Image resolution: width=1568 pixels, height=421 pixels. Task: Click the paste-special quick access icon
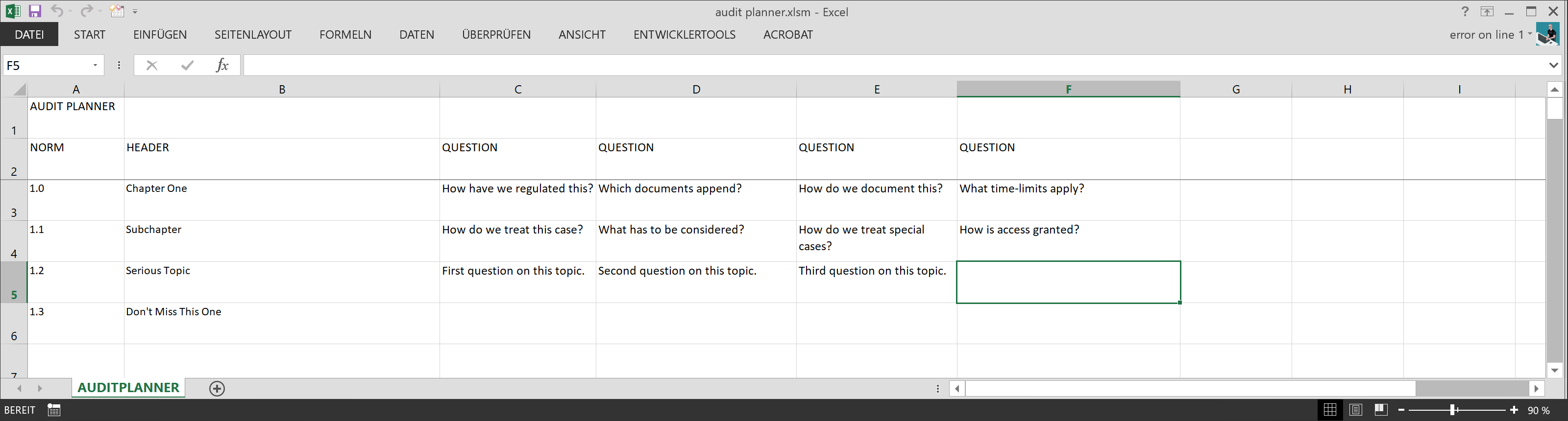tap(117, 11)
